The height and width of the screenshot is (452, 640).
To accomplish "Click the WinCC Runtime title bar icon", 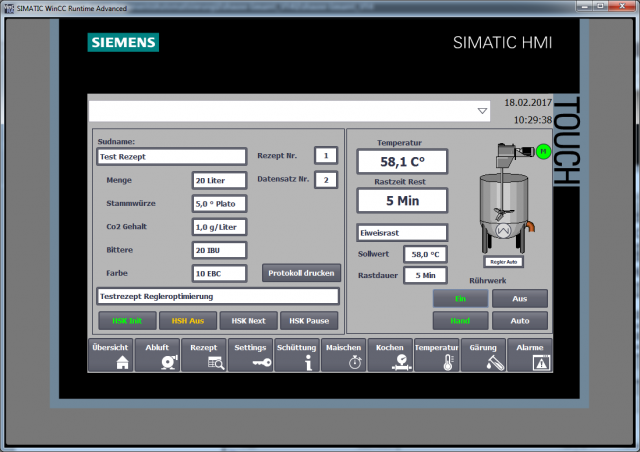I will click(x=9, y=8).
